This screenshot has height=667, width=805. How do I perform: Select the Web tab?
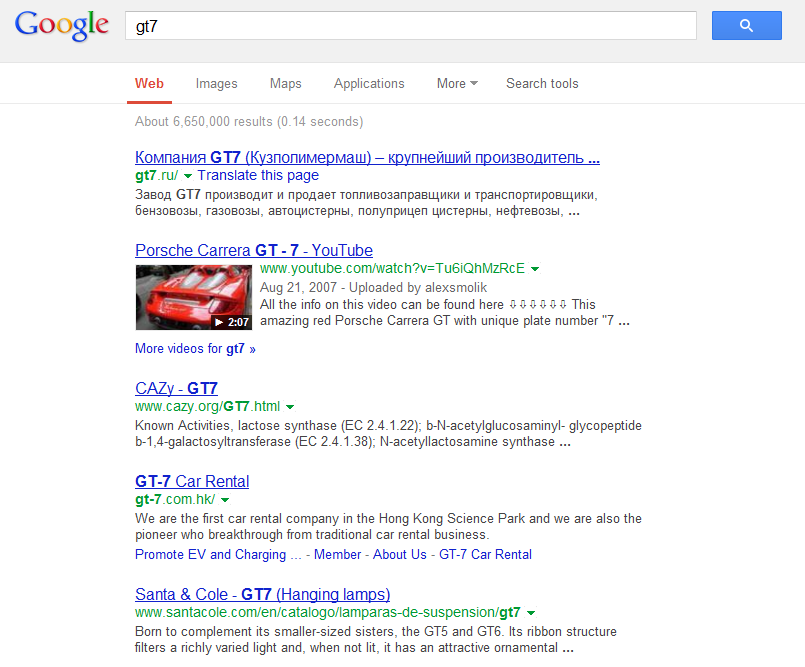click(149, 83)
